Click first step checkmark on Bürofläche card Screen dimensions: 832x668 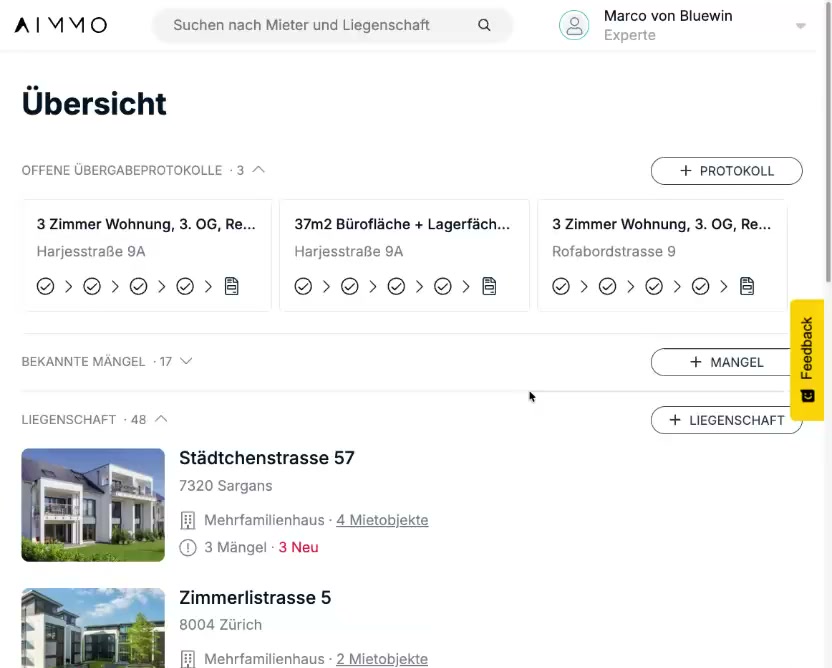303,287
